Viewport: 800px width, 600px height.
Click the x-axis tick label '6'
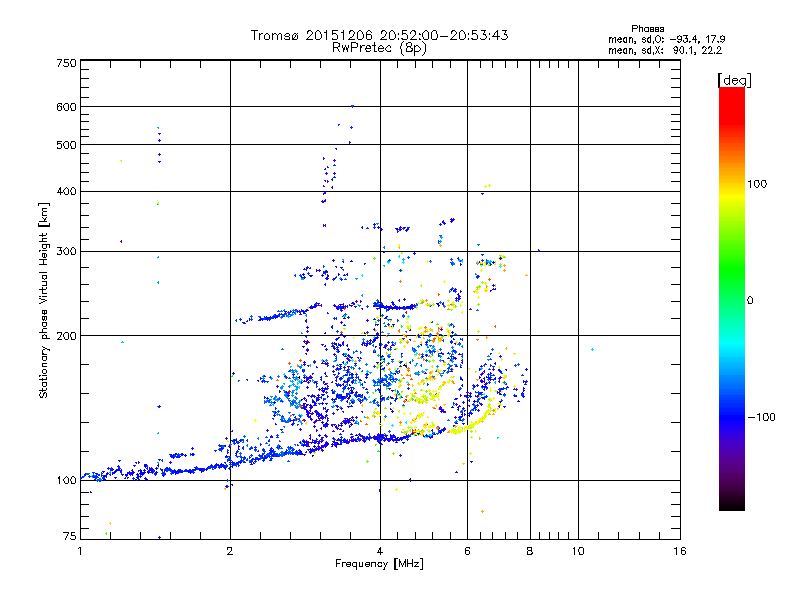(x=467, y=551)
